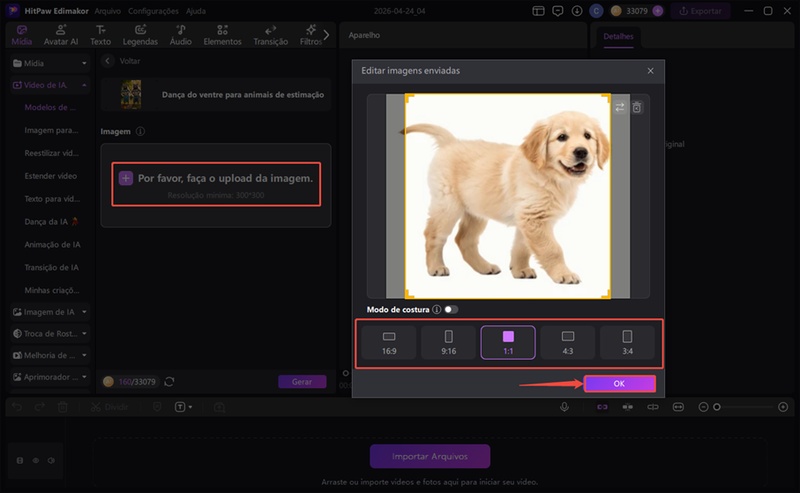Show info for Modo de costura

tap(437, 309)
